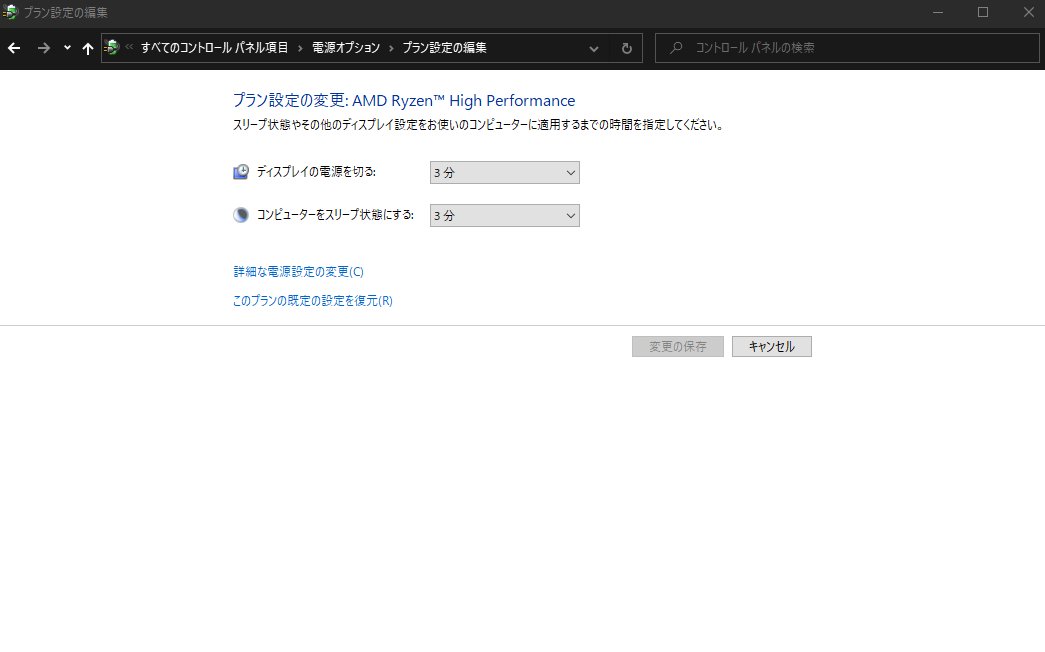The image size is (1045, 652).
Task: Select プラン設定の編集 breadcrumb
Action: (445, 48)
